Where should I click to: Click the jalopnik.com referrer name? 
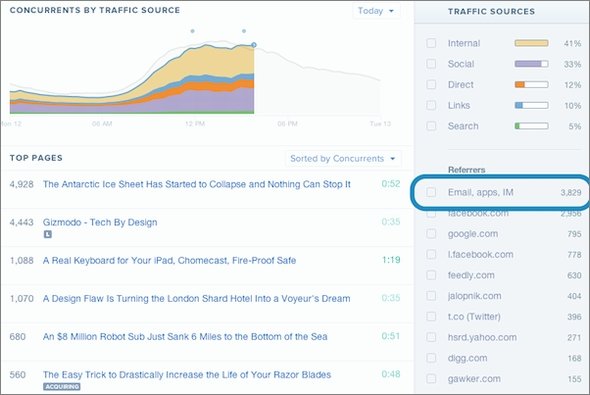474,296
